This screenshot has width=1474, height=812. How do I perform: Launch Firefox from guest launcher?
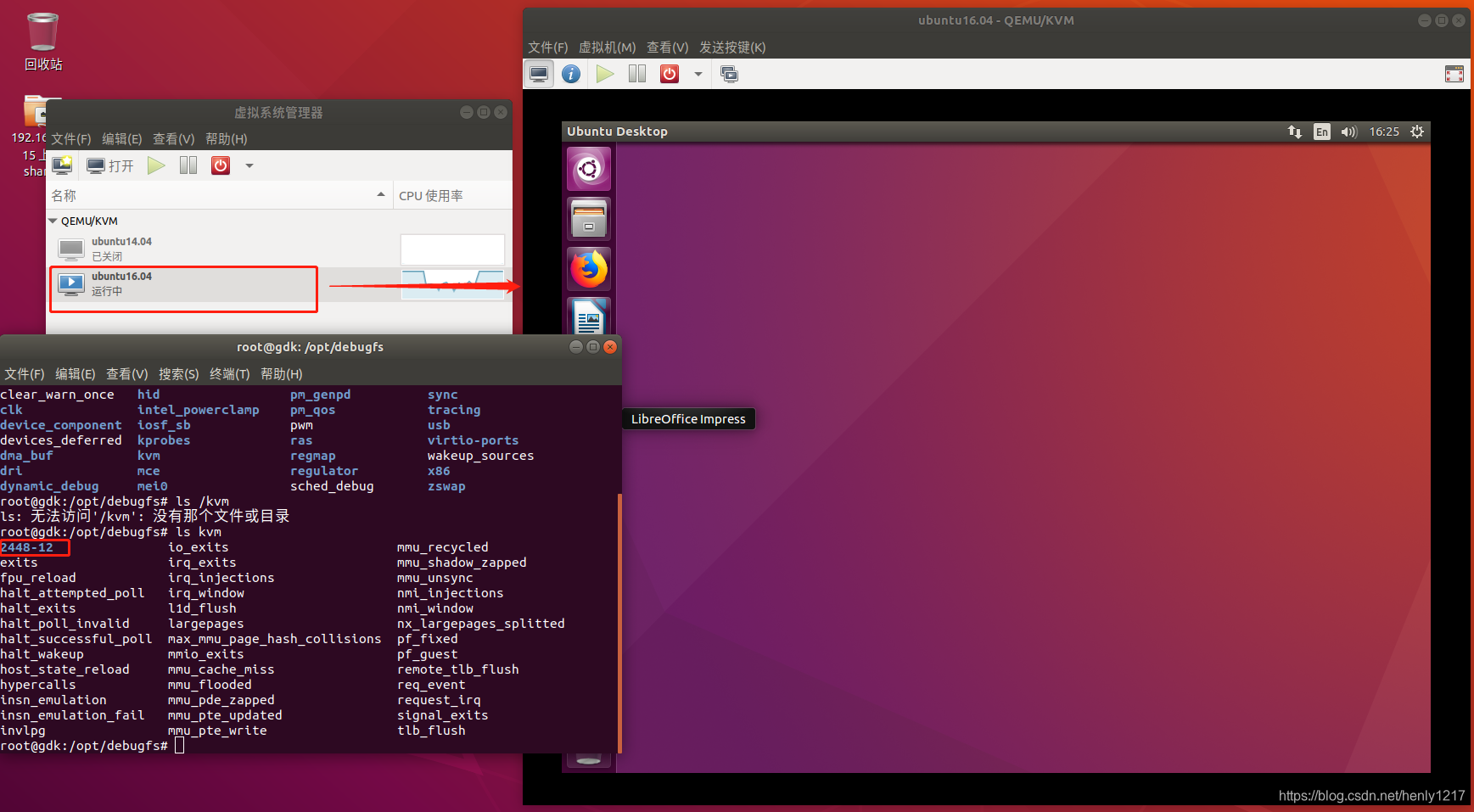pyautogui.click(x=589, y=269)
